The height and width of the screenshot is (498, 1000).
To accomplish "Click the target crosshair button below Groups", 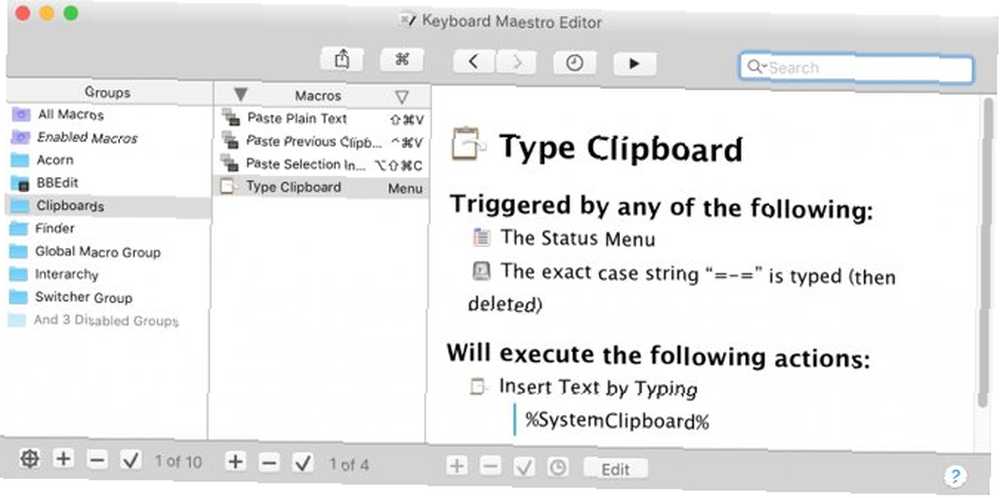I will (29, 459).
